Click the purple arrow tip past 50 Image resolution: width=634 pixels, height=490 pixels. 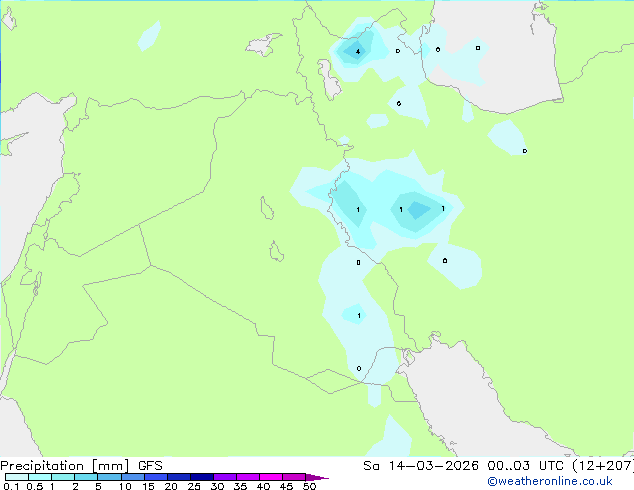pos(317,477)
